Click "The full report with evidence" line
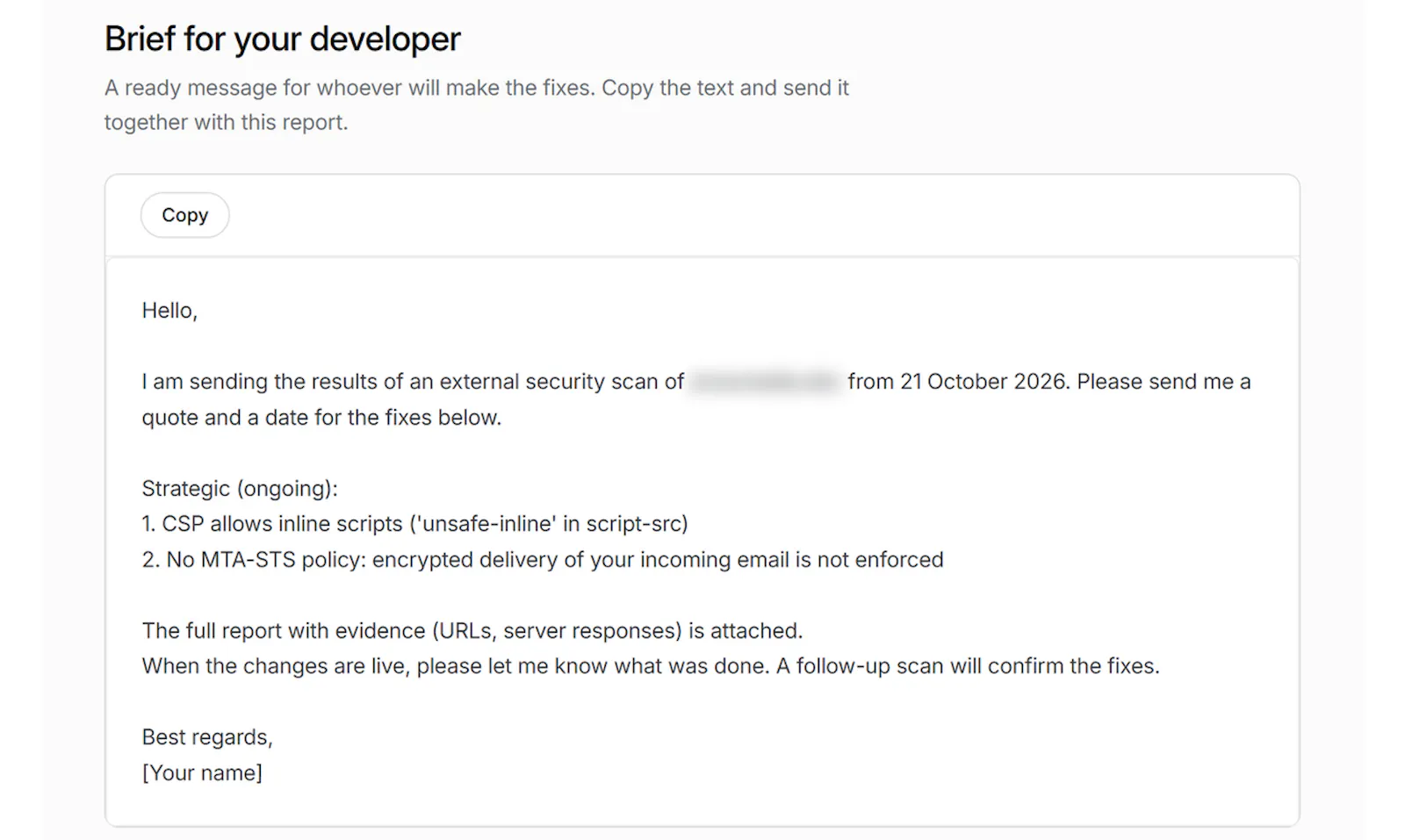The height and width of the screenshot is (840, 1405). point(472,631)
